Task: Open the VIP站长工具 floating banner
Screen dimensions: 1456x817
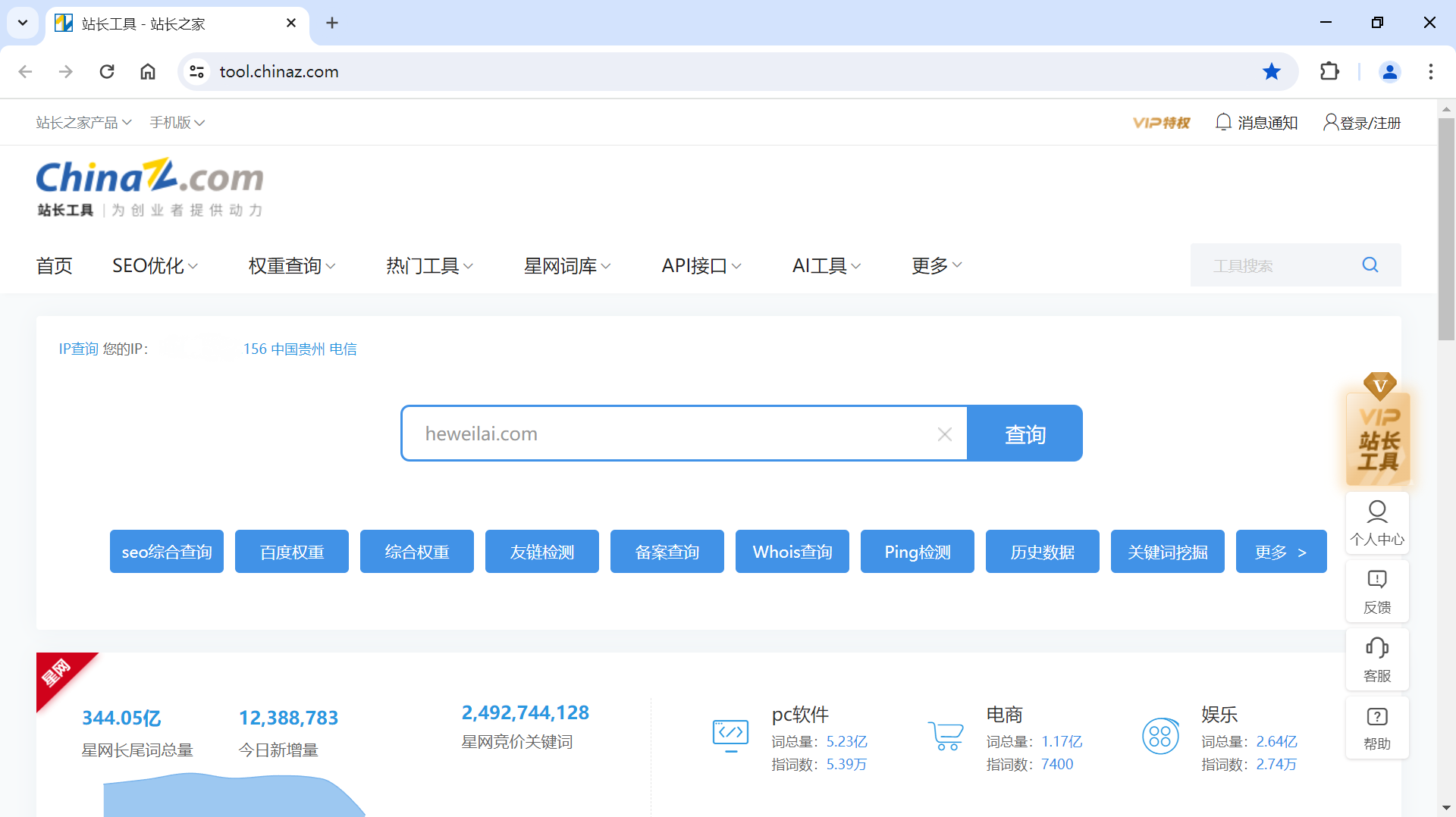Action: [1378, 429]
